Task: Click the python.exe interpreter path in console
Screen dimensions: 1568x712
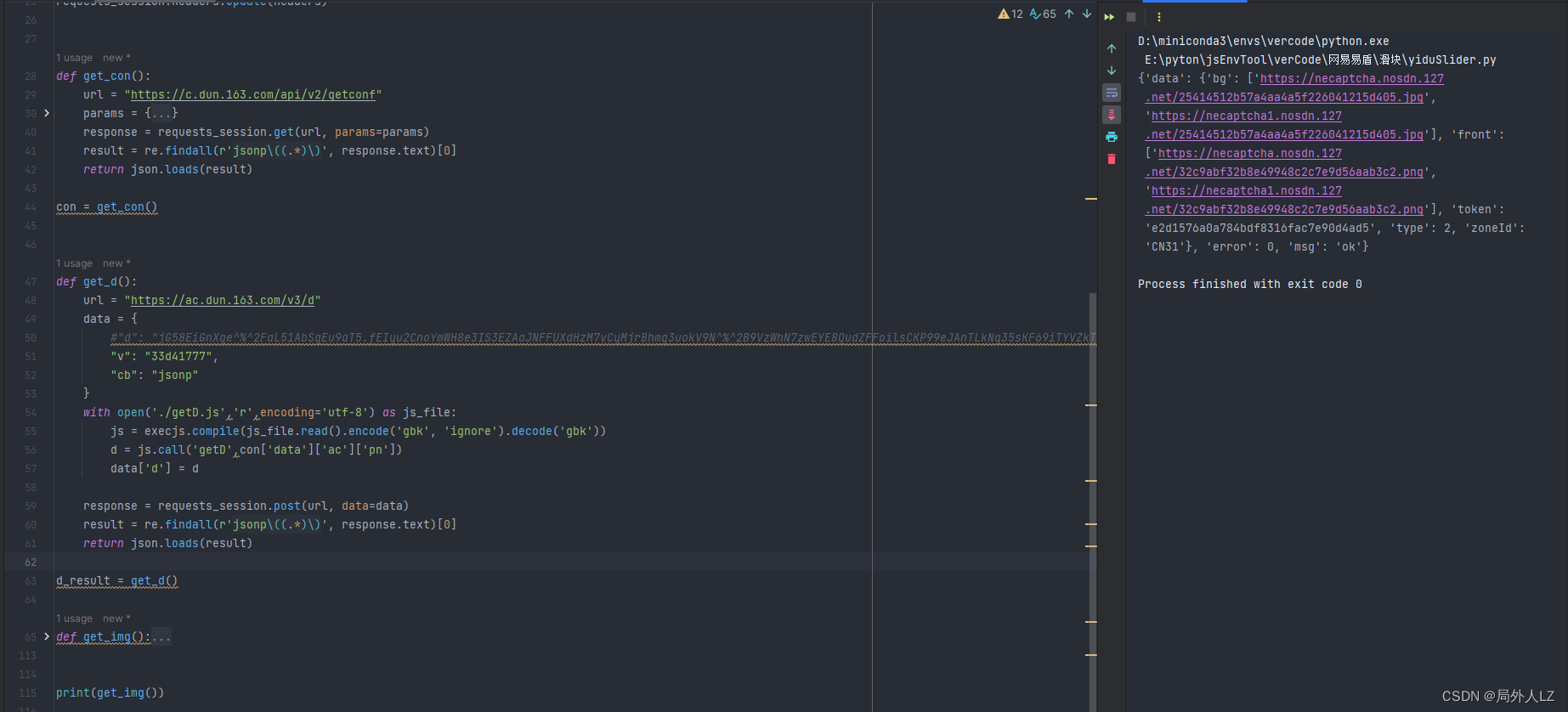Action: point(1263,41)
